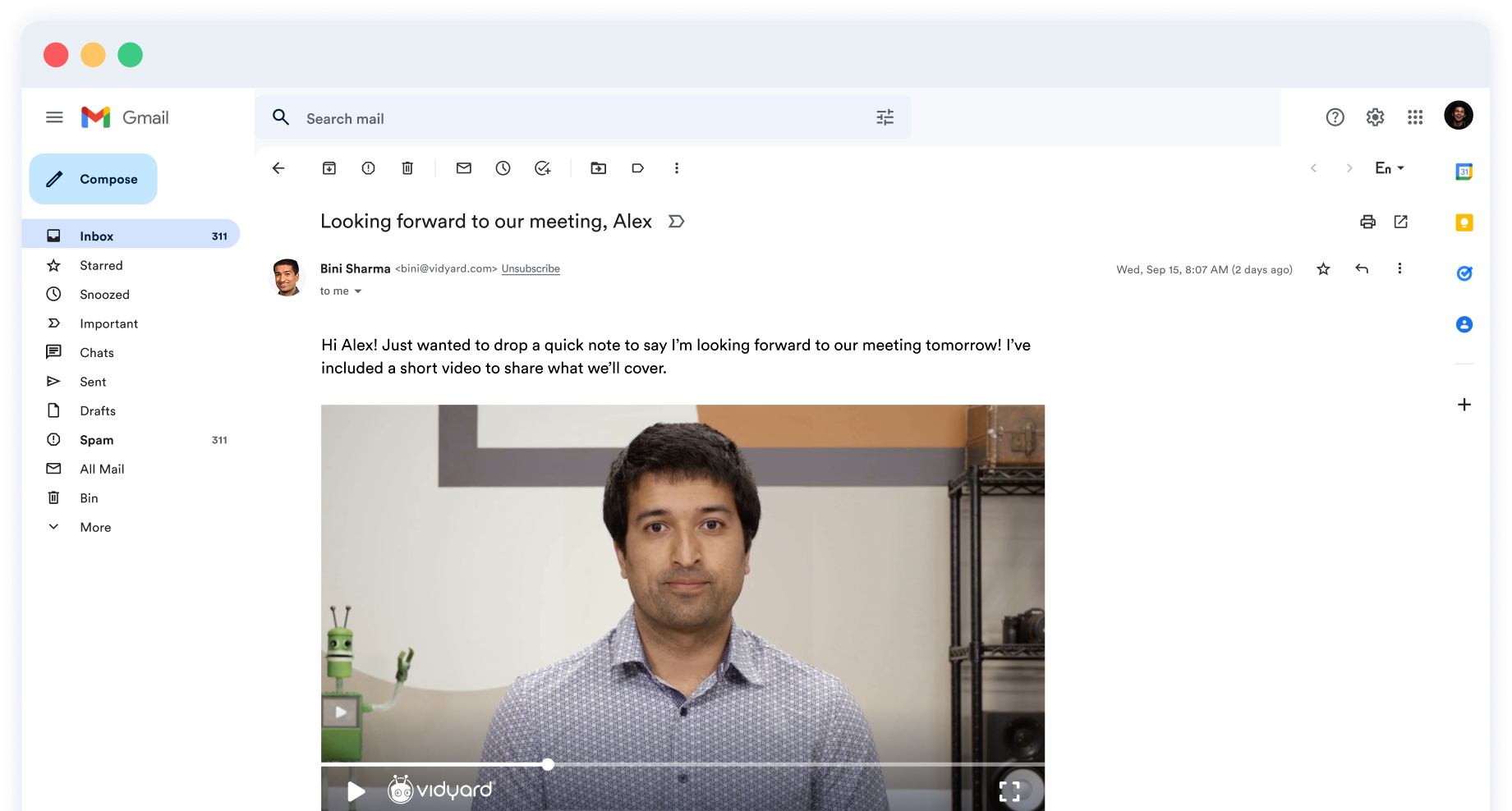1512x811 pixels.
Task: Open the email in a new window
Action: (x=1401, y=222)
